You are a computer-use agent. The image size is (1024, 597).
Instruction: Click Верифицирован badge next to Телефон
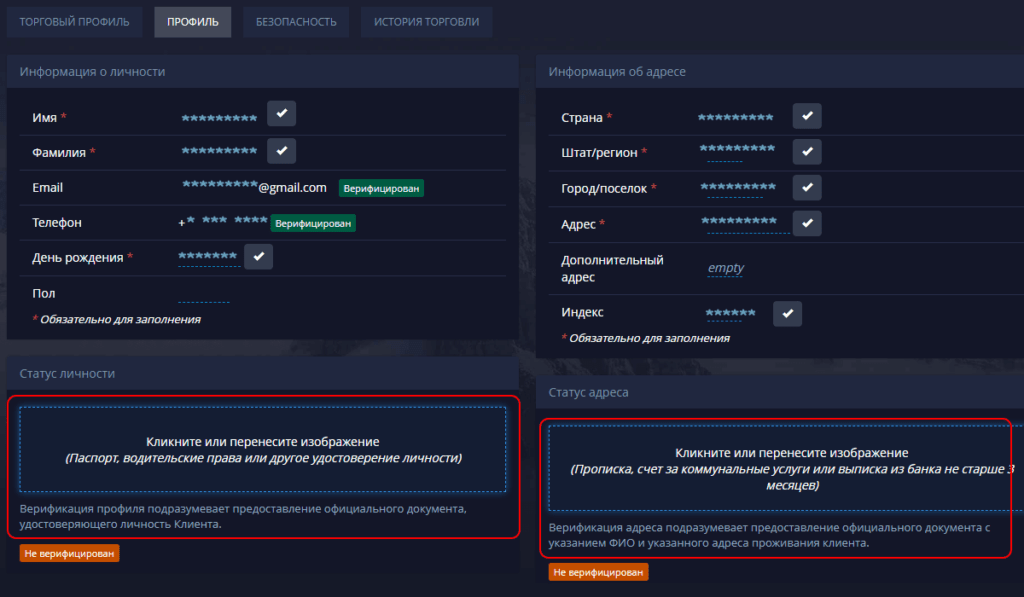(314, 223)
